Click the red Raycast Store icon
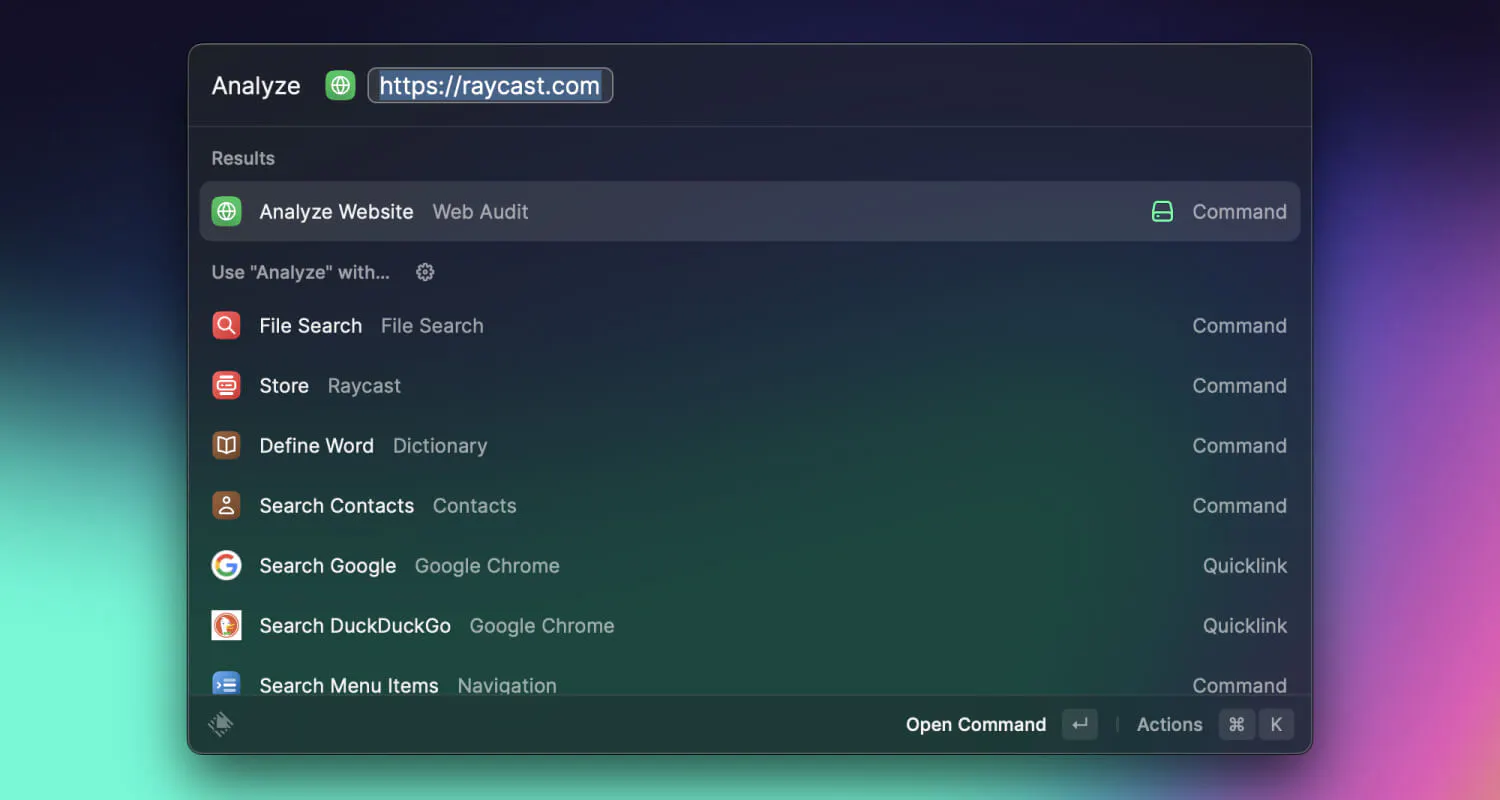This screenshot has height=800, width=1500. click(x=227, y=385)
